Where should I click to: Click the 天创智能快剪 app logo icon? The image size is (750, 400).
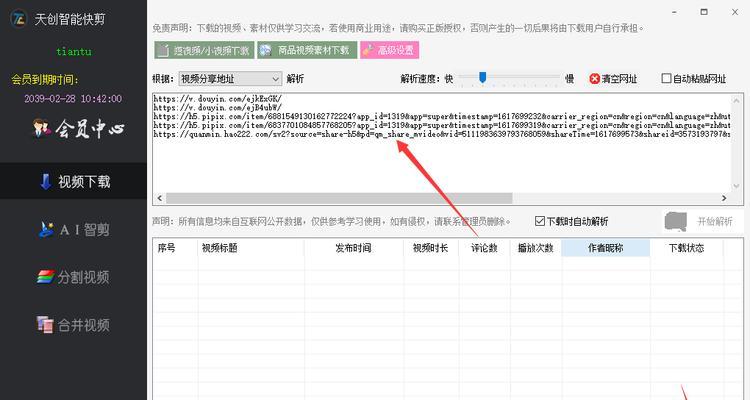[19, 19]
